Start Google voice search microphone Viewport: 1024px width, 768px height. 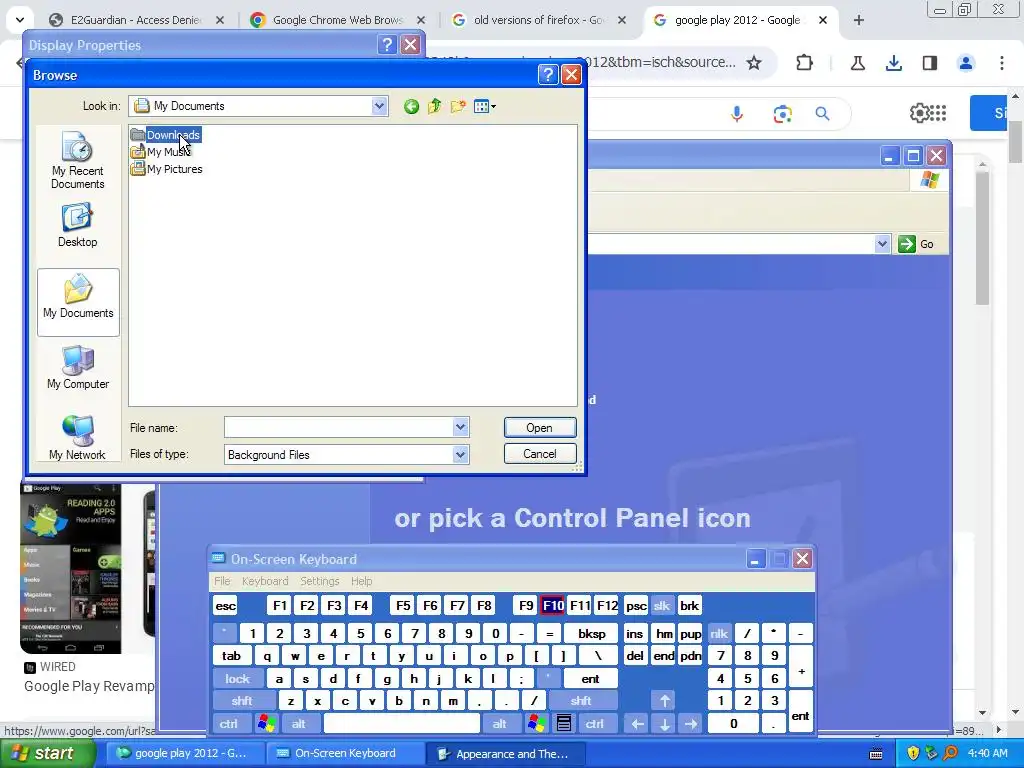tap(737, 114)
